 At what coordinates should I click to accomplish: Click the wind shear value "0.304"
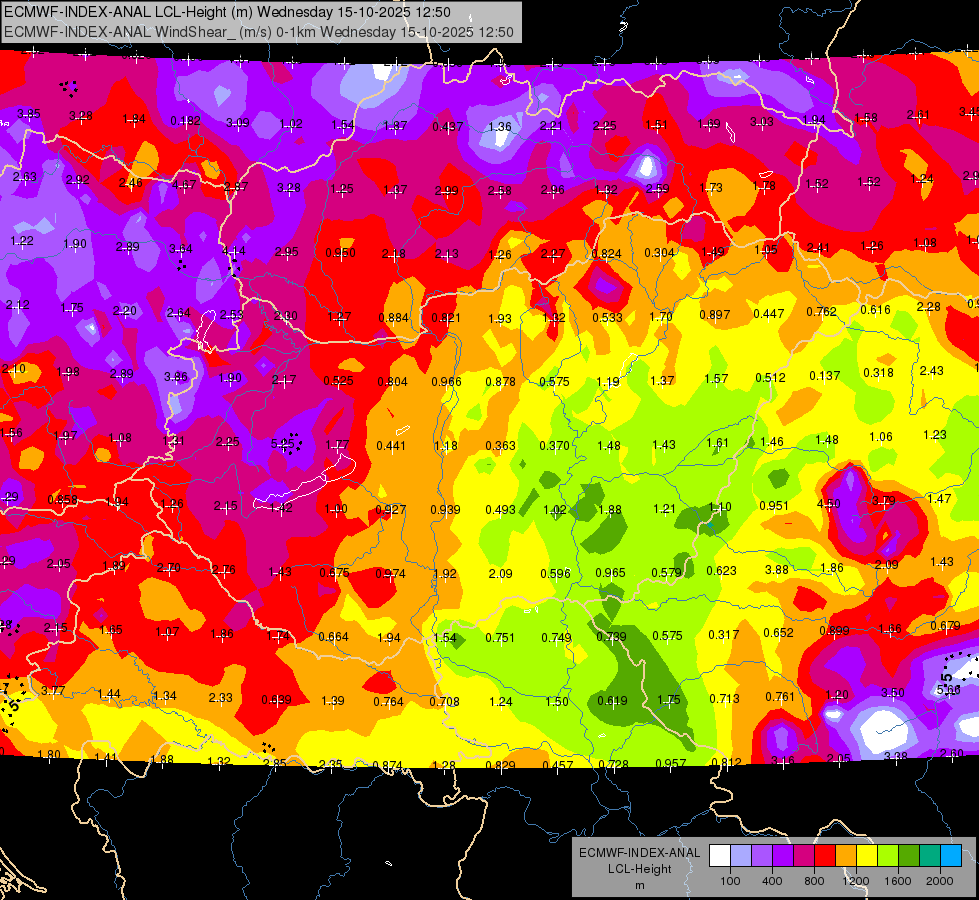(659, 252)
